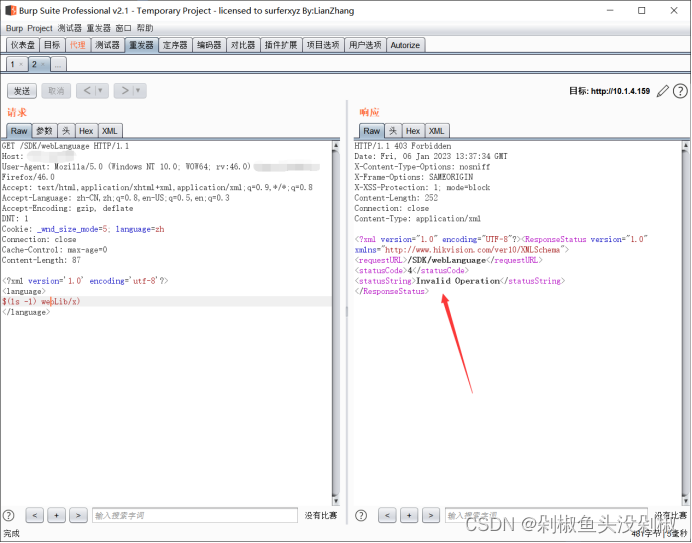Open the 窗口 menu
This screenshot has height=543, width=692.
tap(123, 28)
